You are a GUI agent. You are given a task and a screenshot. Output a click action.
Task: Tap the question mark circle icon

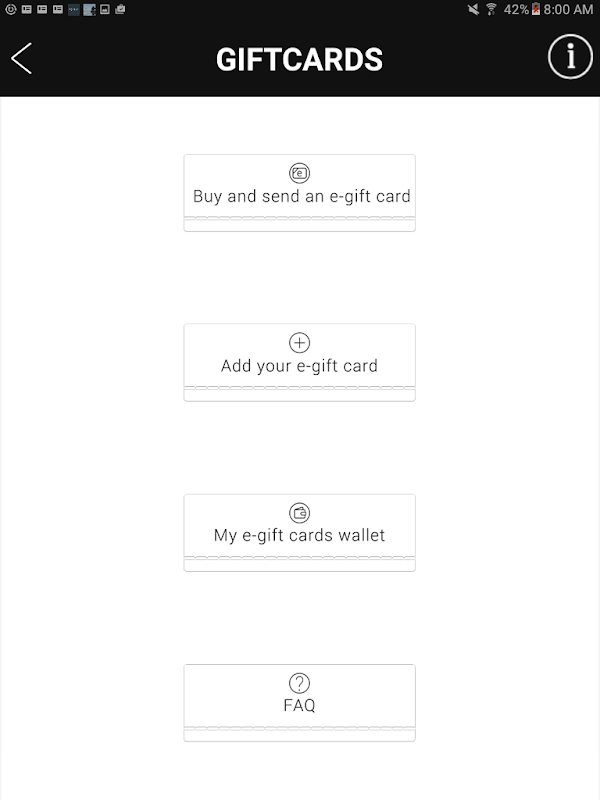(299, 683)
